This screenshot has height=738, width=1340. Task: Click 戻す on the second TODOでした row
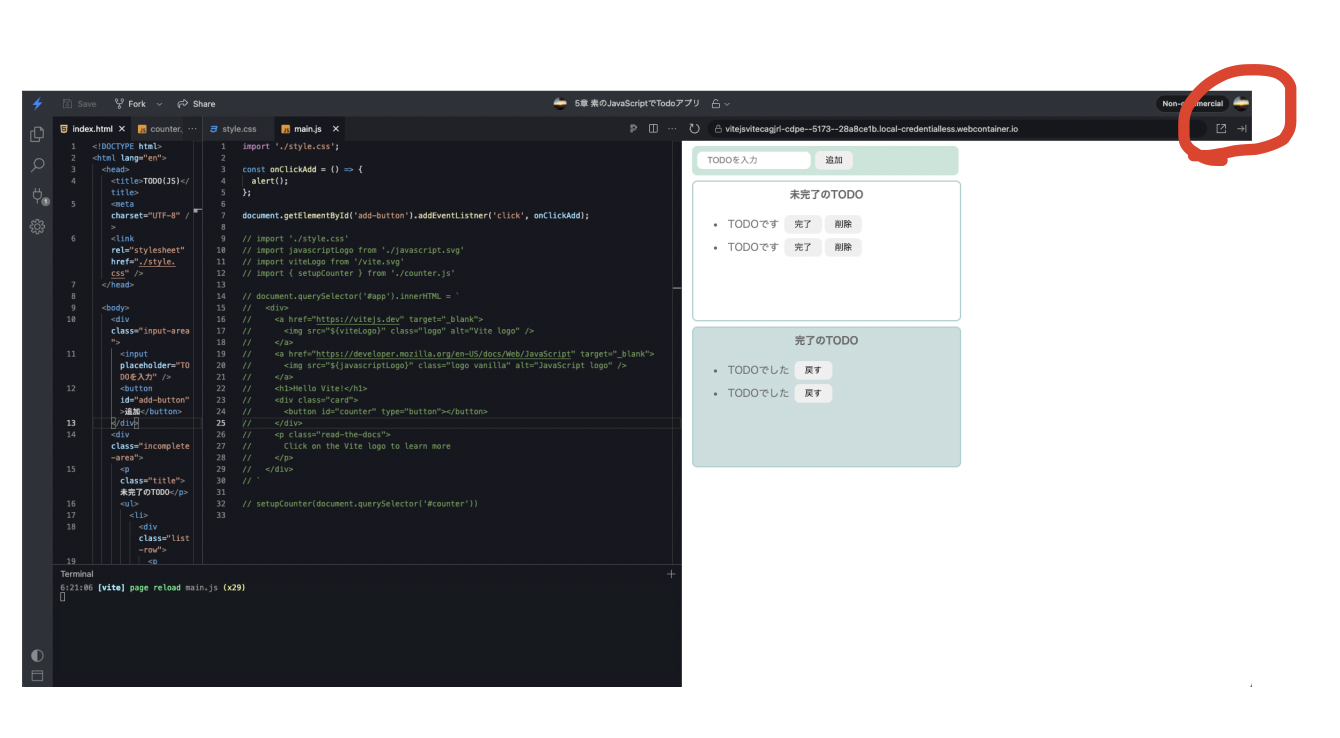pyautogui.click(x=813, y=393)
